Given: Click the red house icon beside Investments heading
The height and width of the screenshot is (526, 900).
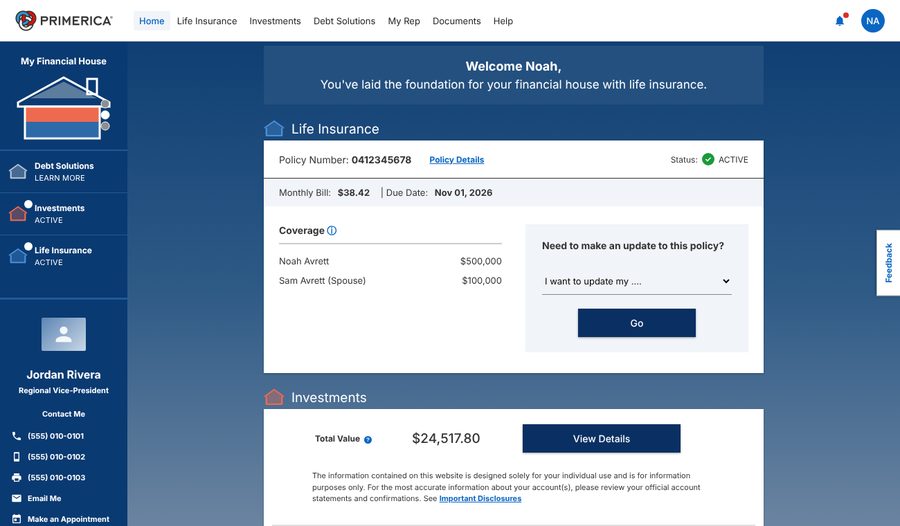Looking at the screenshot, I should point(274,397).
